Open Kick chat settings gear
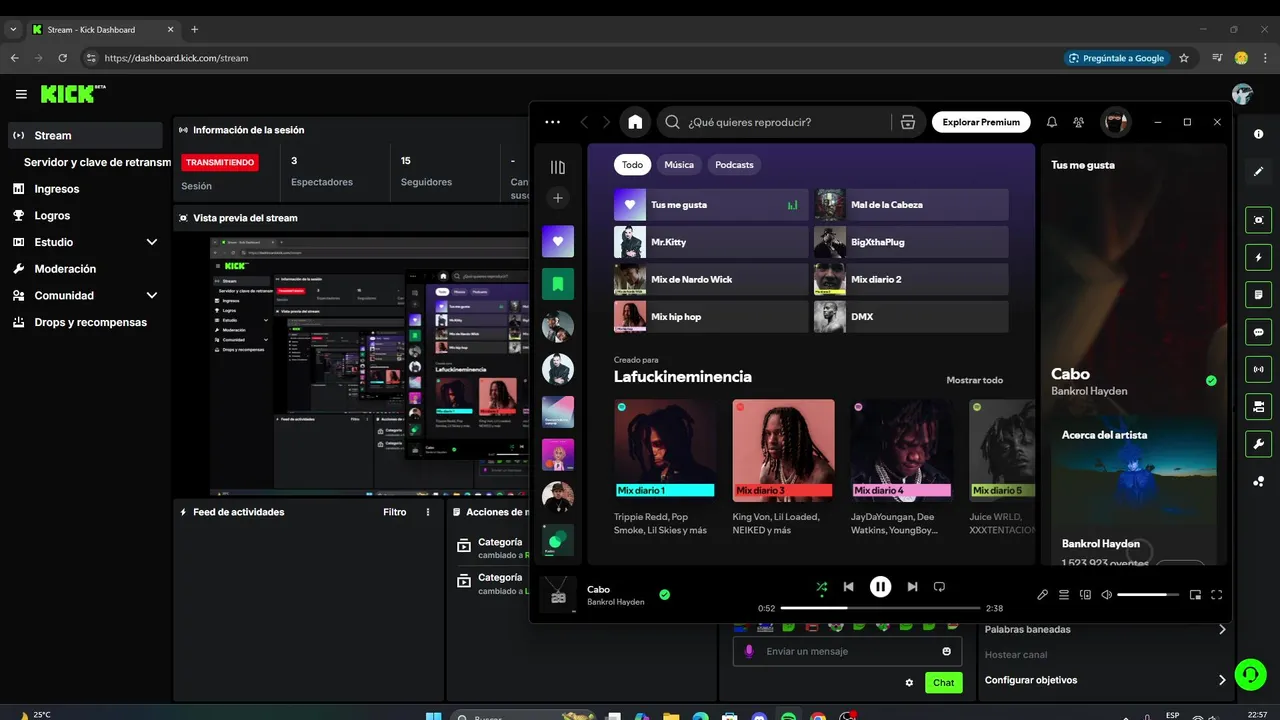The height and width of the screenshot is (720, 1280). click(x=909, y=683)
